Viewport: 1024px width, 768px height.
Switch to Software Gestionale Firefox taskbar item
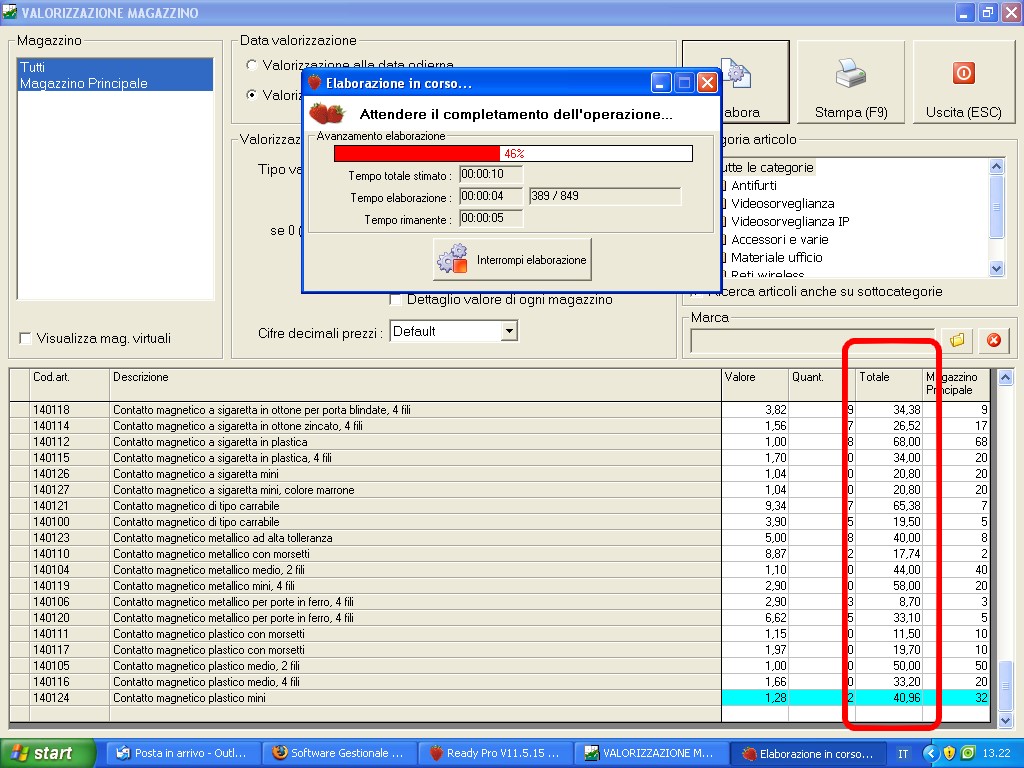coord(338,754)
